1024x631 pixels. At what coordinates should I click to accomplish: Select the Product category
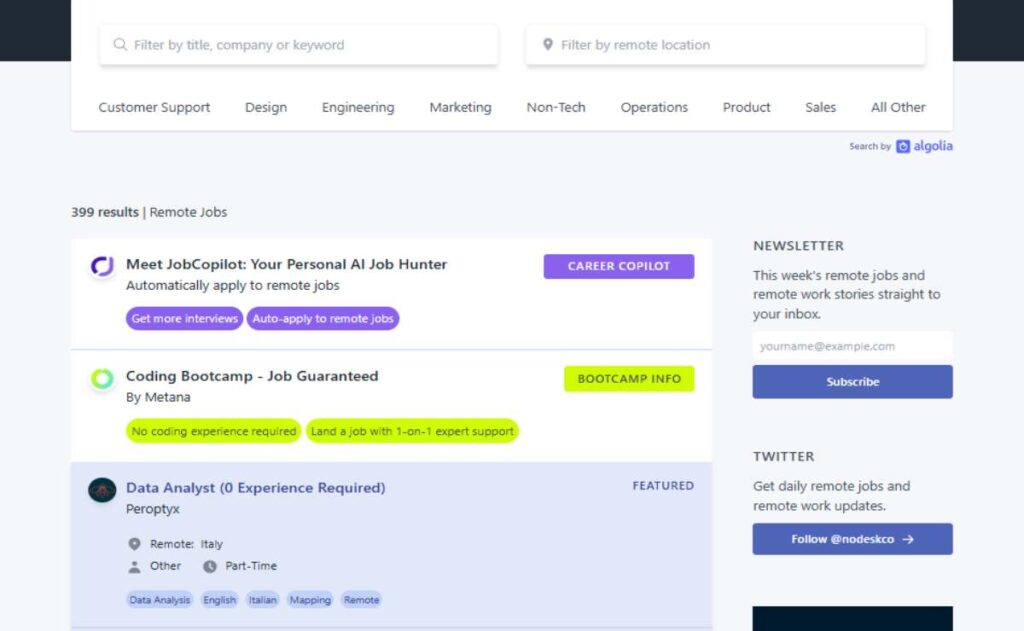[x=746, y=107]
